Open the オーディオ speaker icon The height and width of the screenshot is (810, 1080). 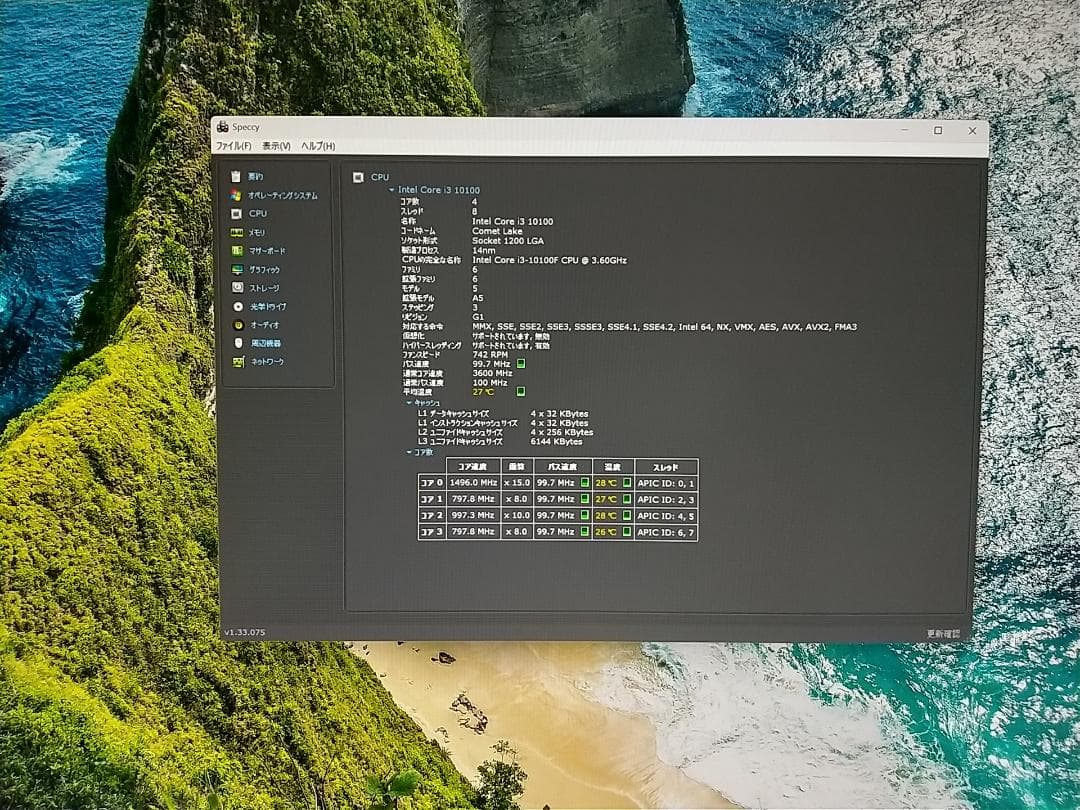(x=238, y=324)
